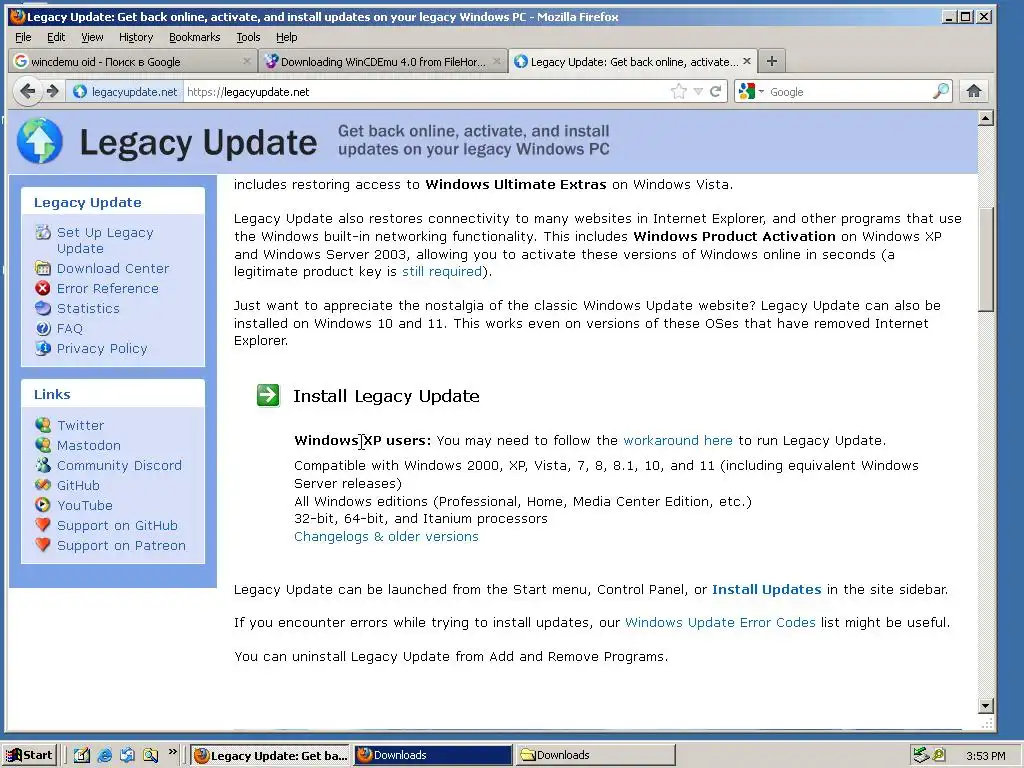
Task: Click the scrollbar down arrow
Action: pyautogui.click(x=986, y=705)
